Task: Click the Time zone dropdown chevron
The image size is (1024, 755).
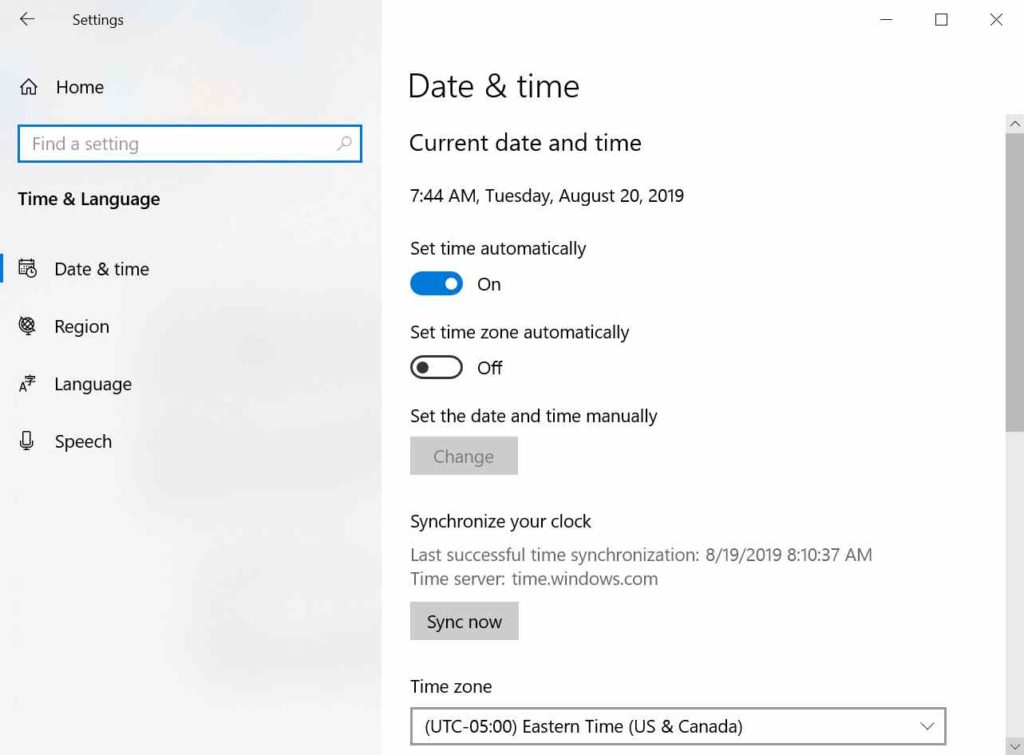Action: click(927, 726)
